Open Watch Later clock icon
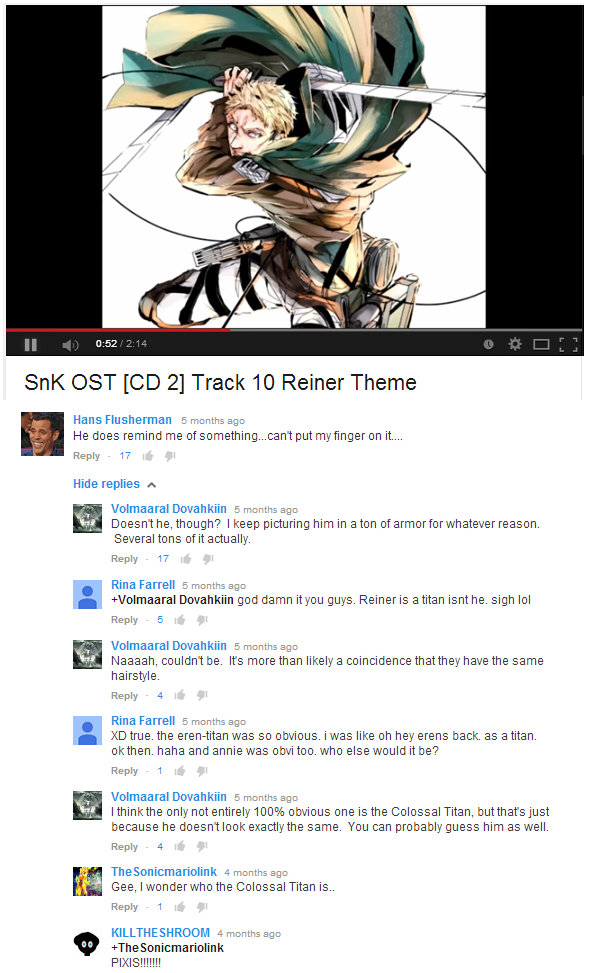Screen dimensions: 593x973 tap(488, 344)
